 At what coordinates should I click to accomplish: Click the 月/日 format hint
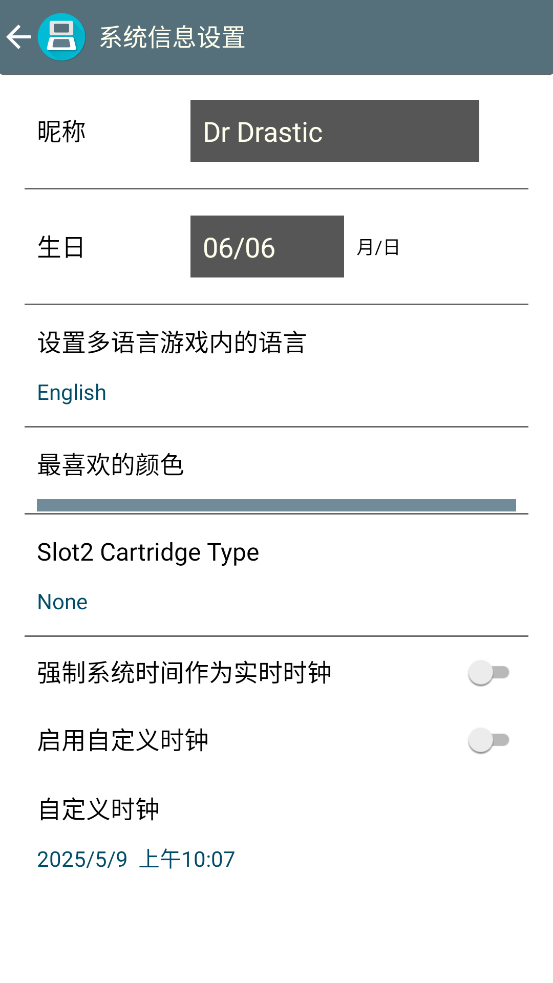pyautogui.click(x=378, y=247)
